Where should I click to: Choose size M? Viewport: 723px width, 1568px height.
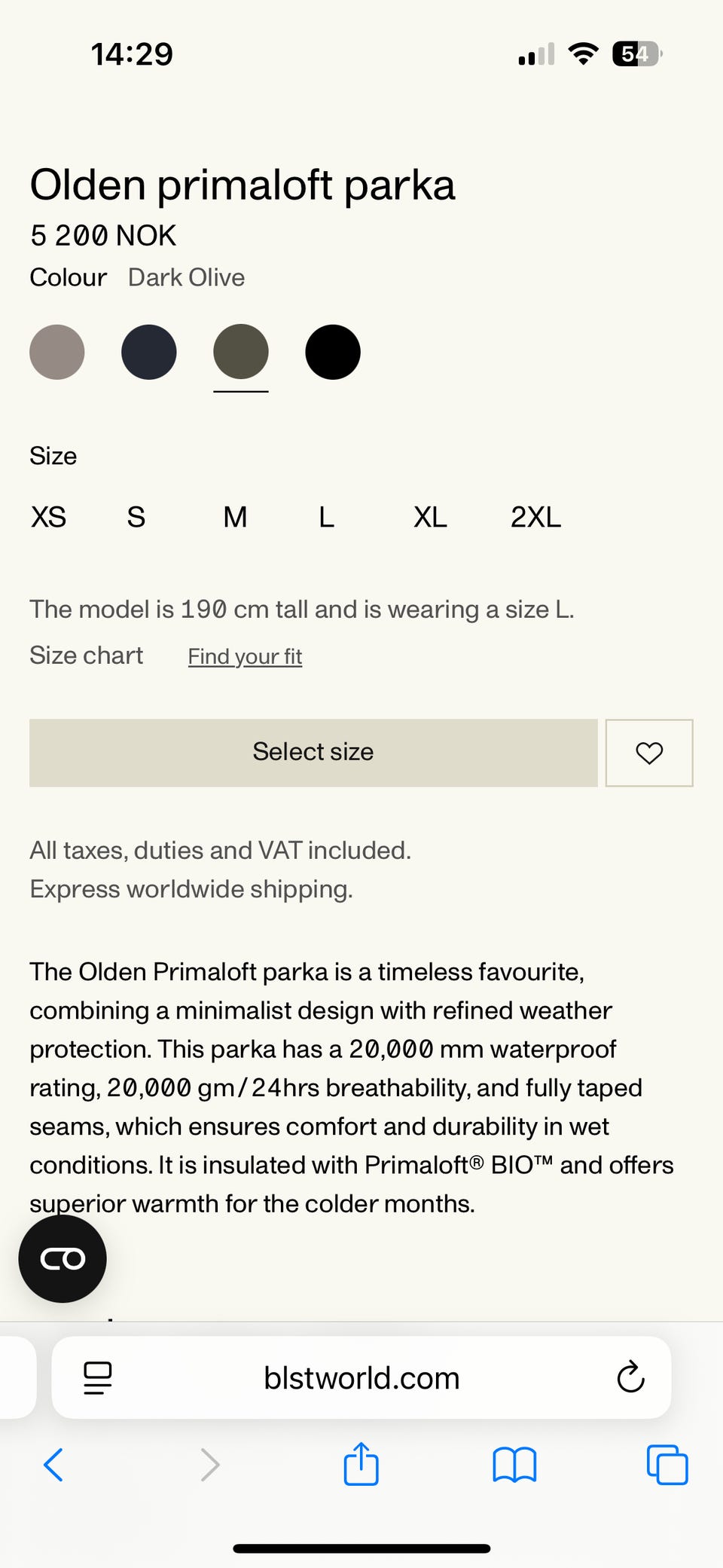[235, 517]
